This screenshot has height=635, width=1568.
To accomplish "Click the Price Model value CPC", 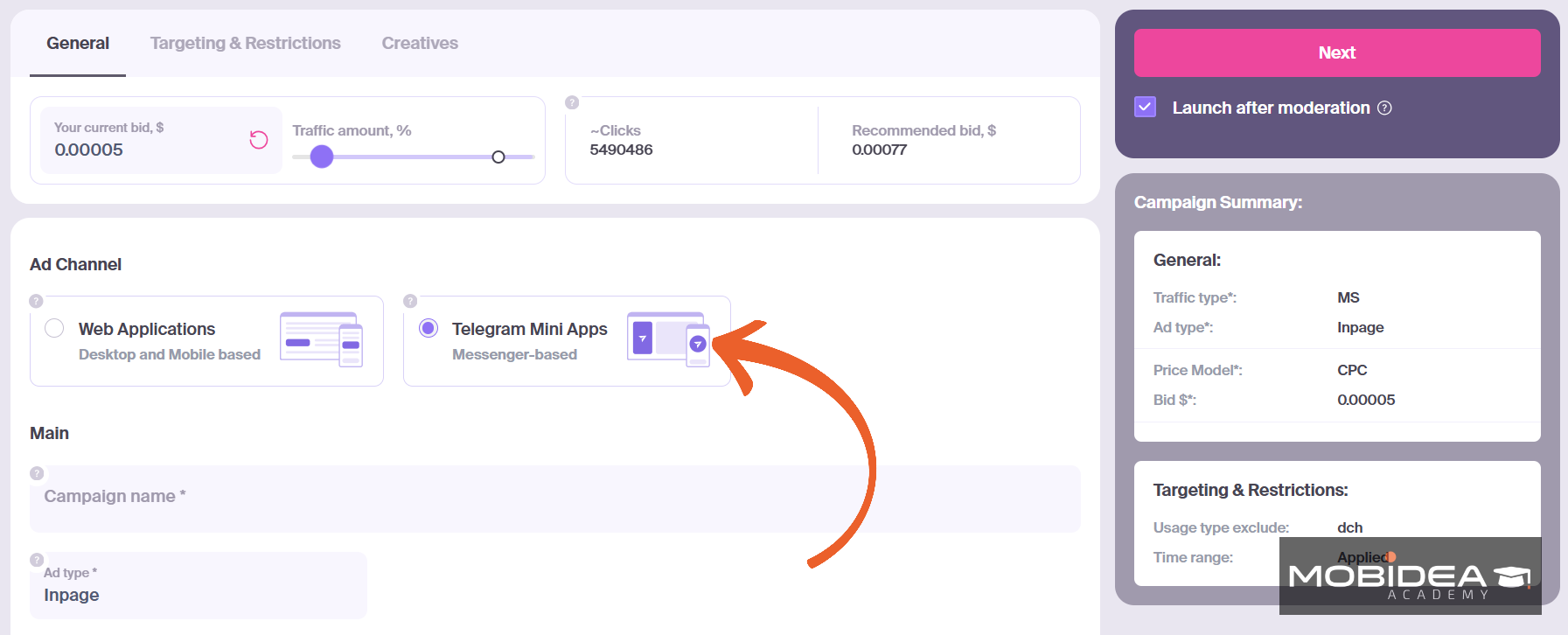I will tap(1352, 370).
